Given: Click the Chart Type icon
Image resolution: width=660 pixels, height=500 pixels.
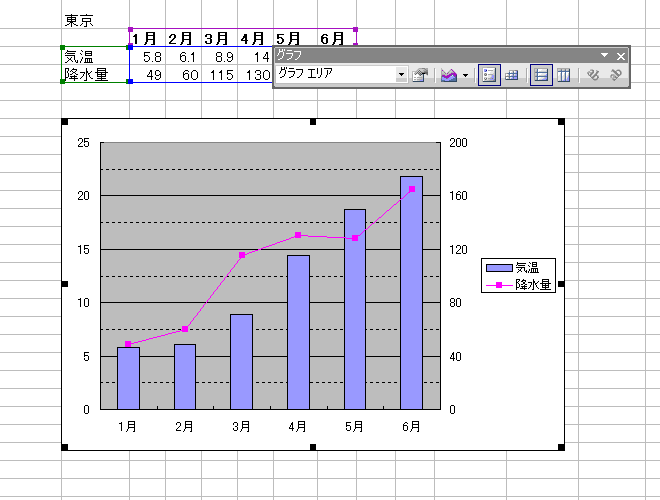Looking at the screenshot, I should 449,75.
